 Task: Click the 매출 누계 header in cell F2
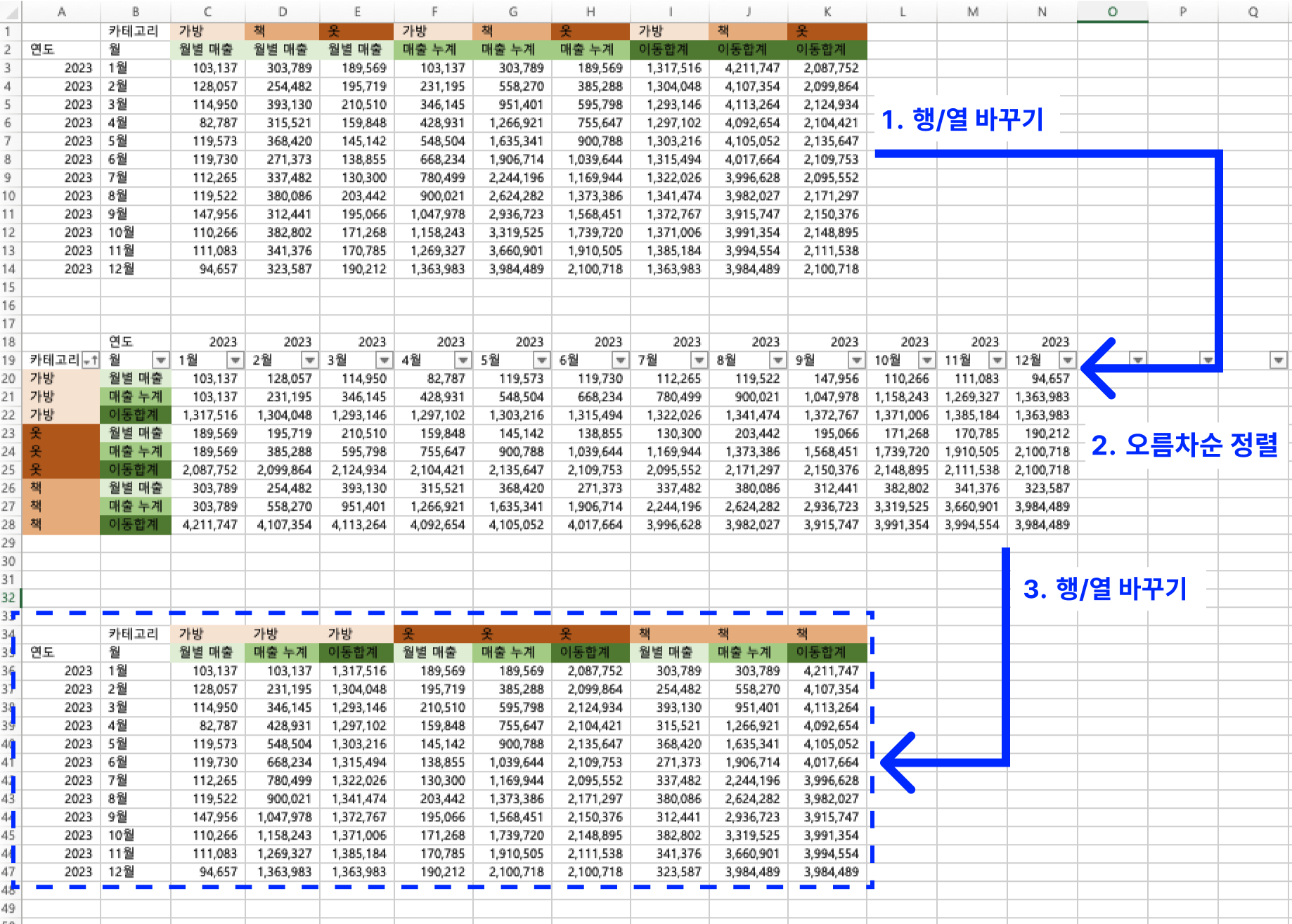[x=434, y=50]
